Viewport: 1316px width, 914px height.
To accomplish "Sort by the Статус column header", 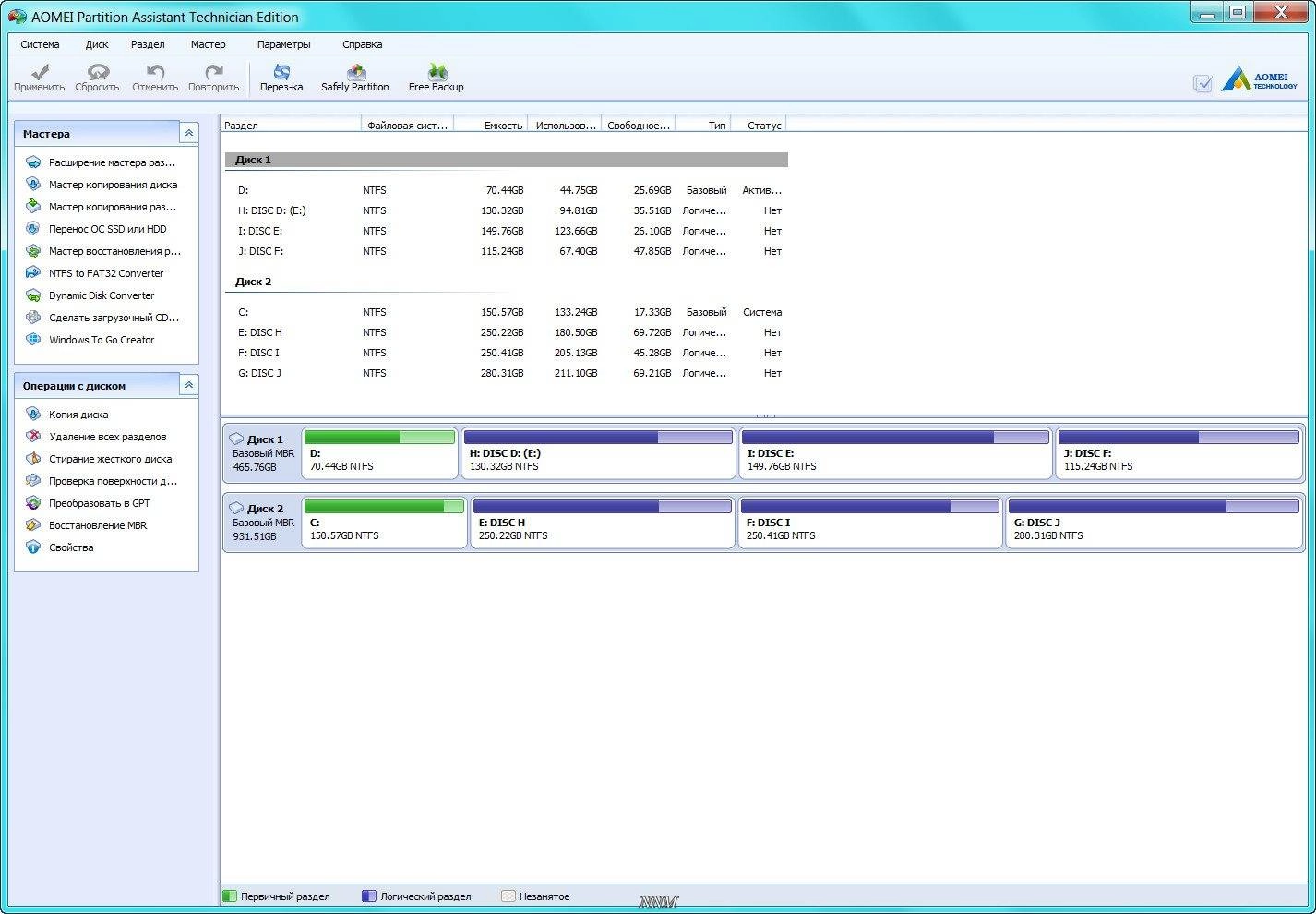I will 759,125.
